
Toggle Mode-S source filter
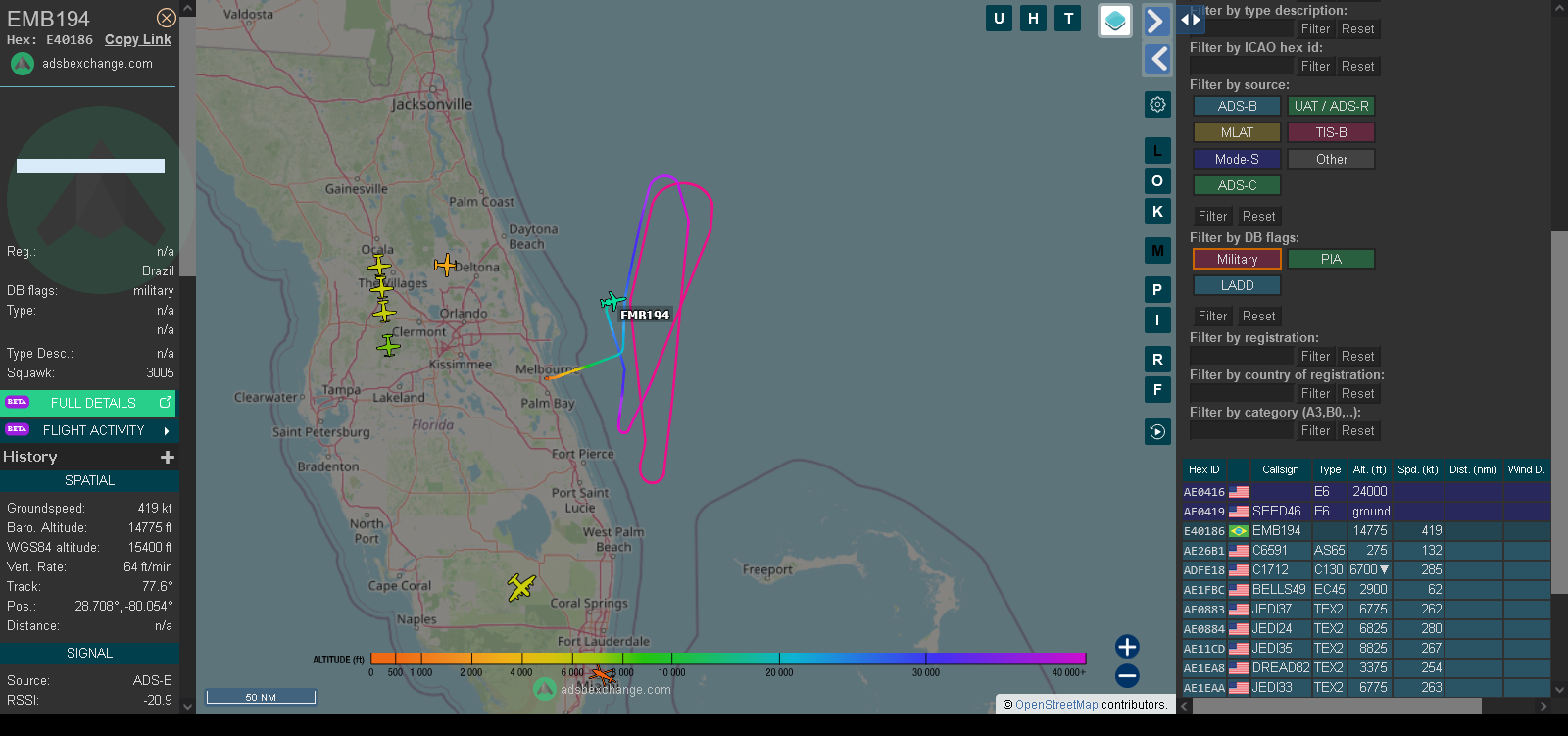[1237, 159]
